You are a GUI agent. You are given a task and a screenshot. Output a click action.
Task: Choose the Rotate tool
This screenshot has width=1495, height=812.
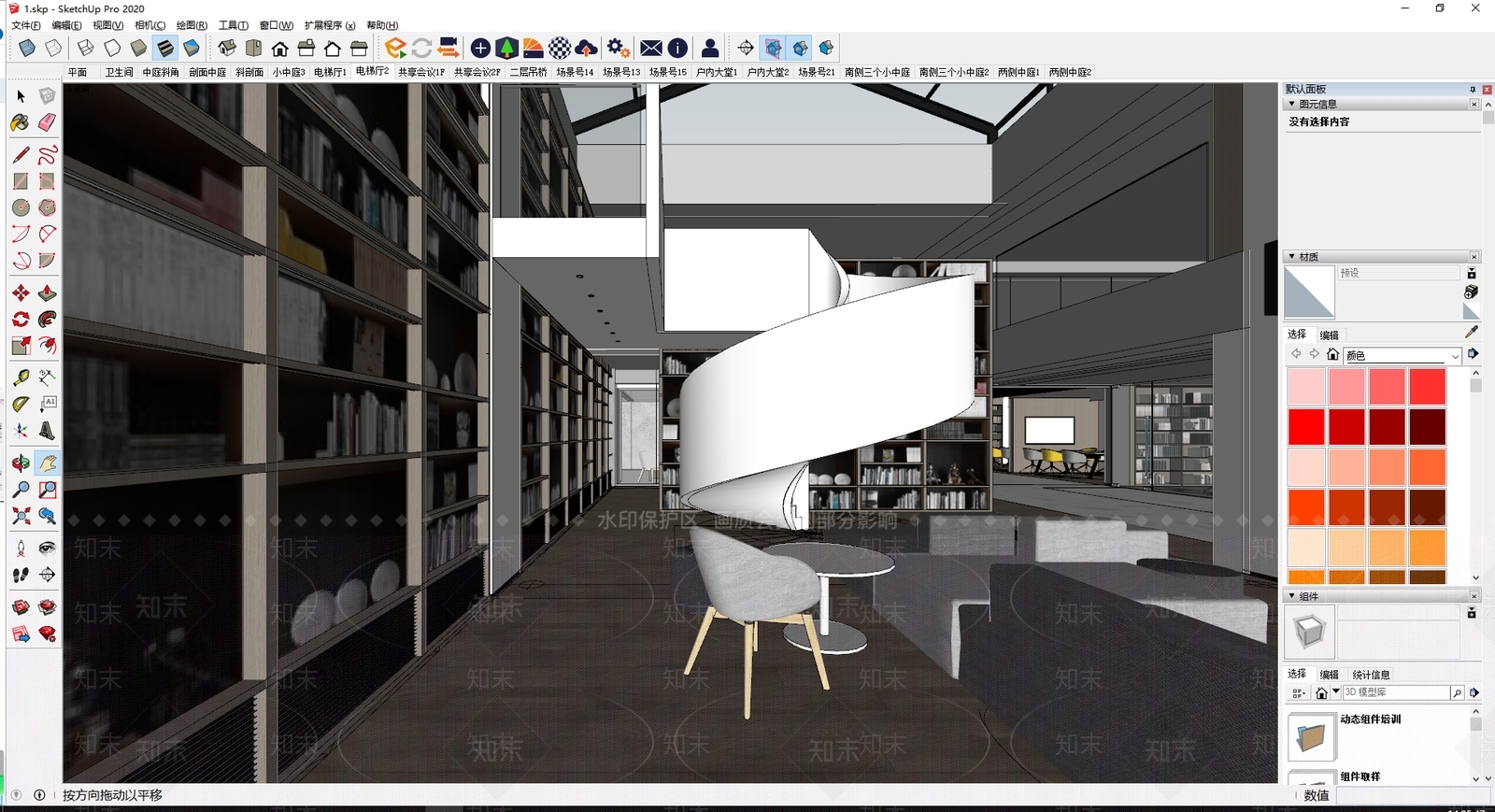[x=21, y=320]
